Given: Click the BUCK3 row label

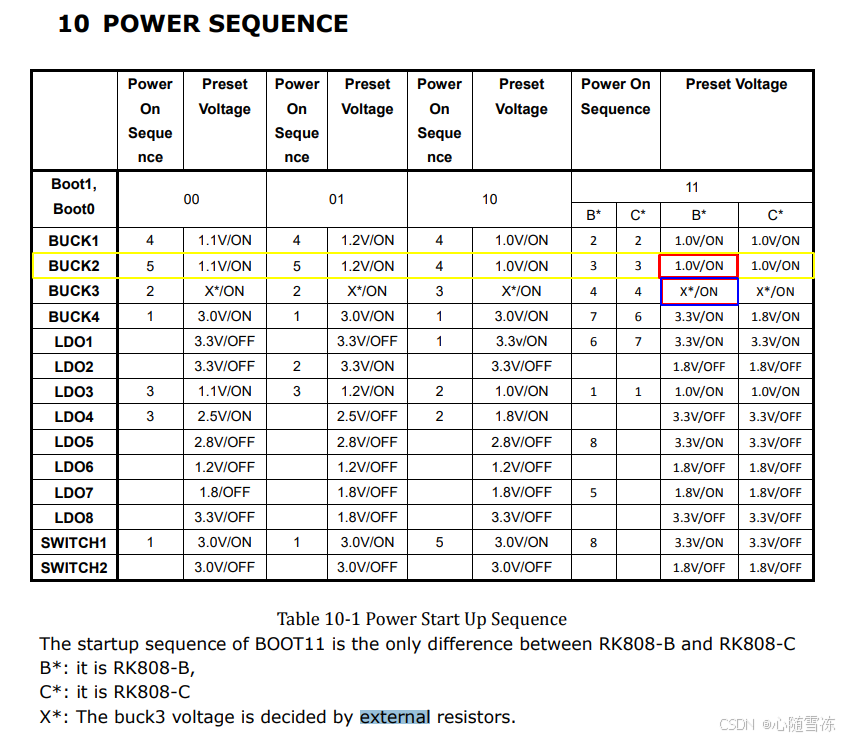Looking at the screenshot, I should pyautogui.click(x=74, y=291).
